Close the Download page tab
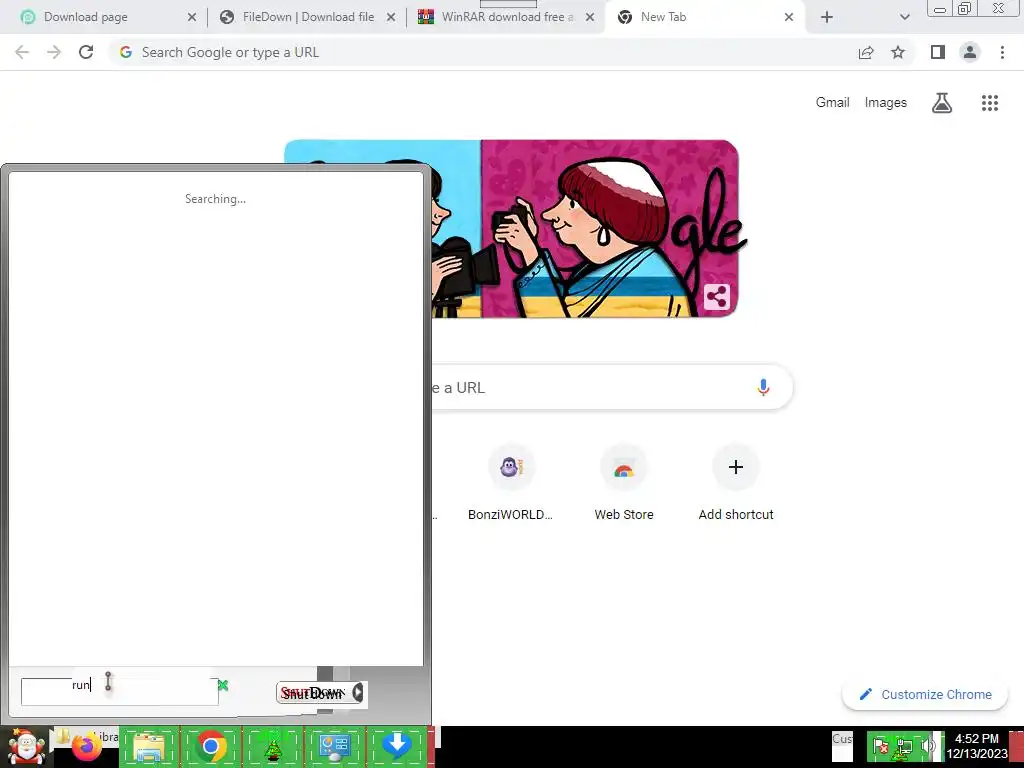The image size is (1024, 768). (x=192, y=17)
